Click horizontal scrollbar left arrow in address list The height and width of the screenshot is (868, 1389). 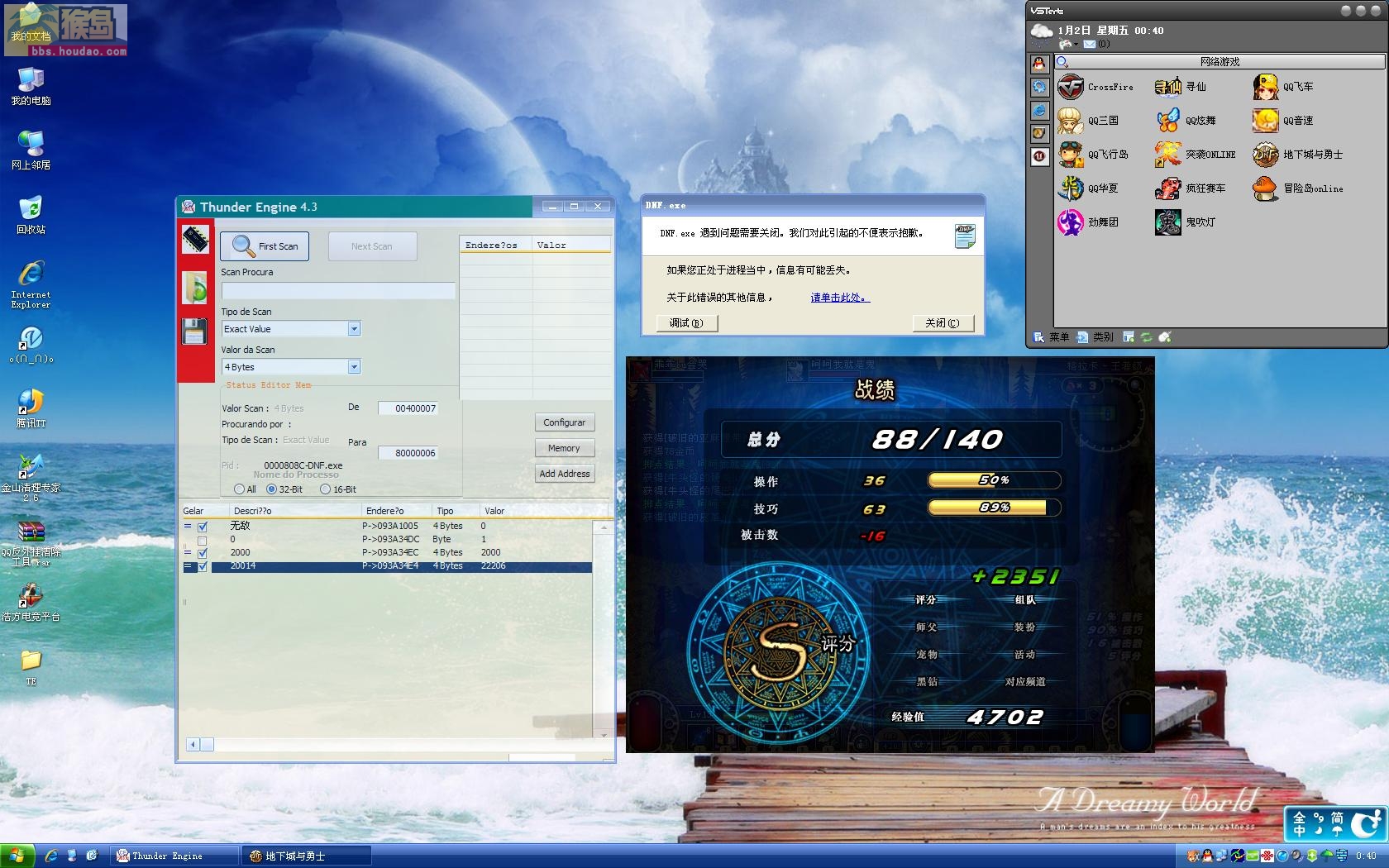193,745
